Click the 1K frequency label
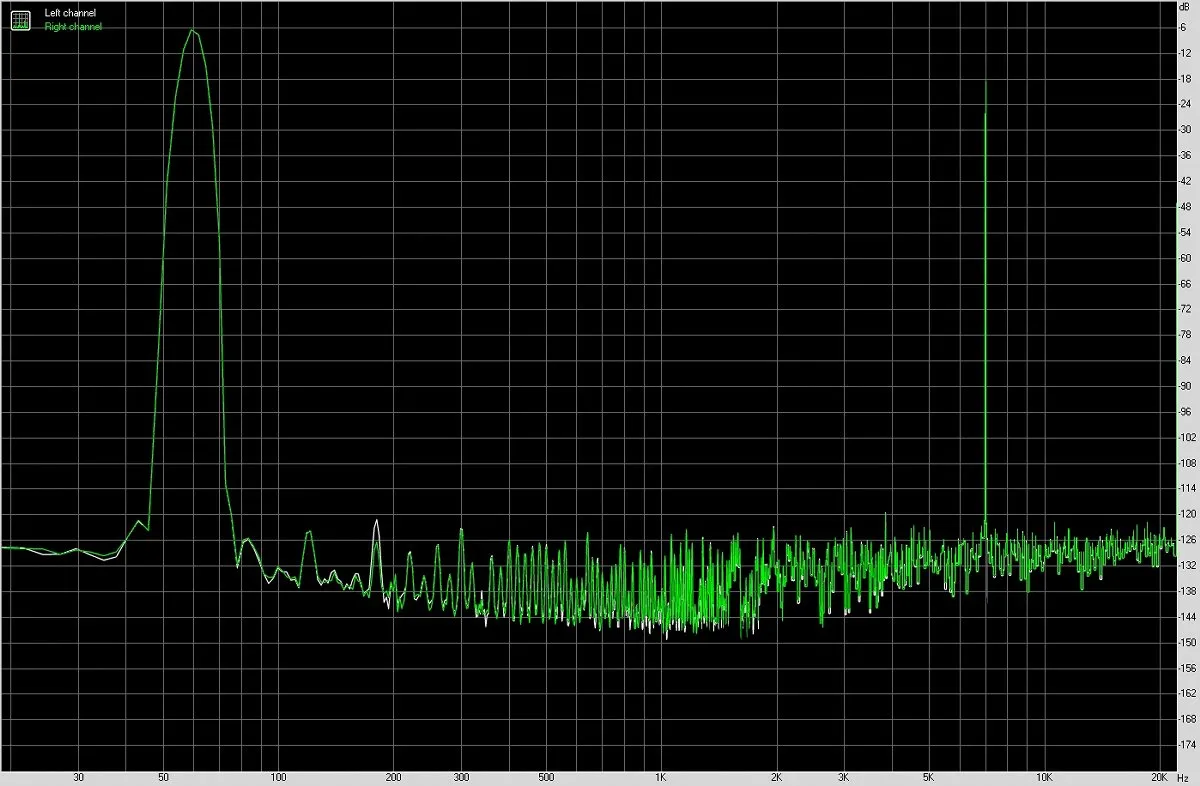1200x786 pixels. click(661, 777)
